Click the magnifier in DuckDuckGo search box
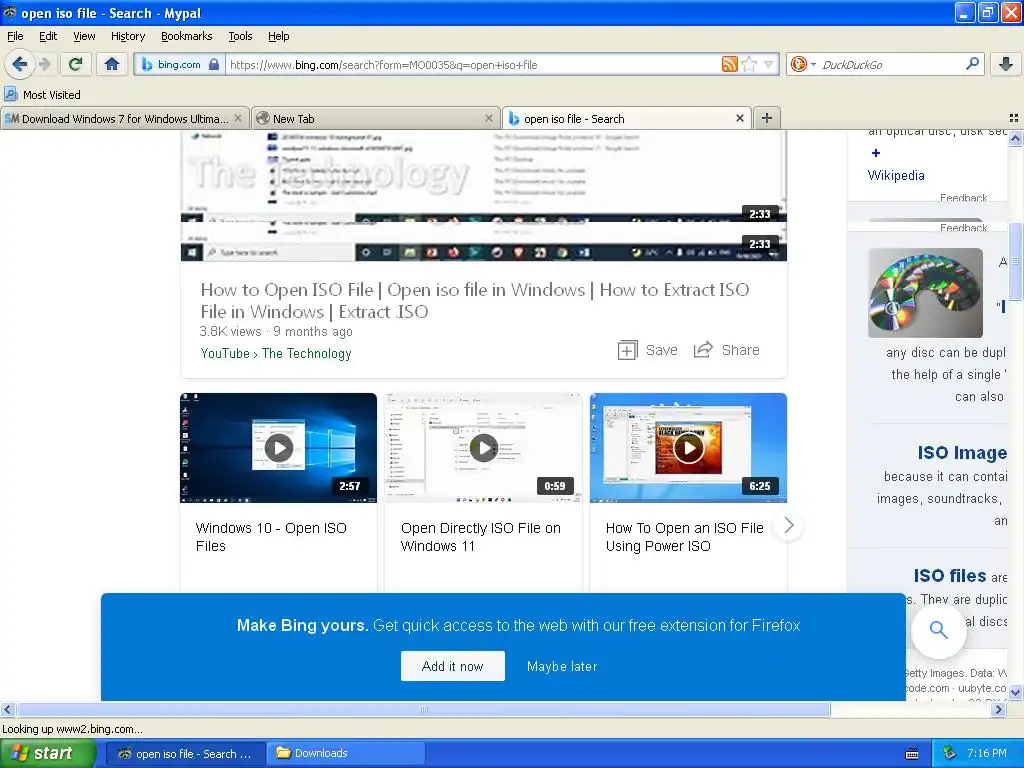1024x768 pixels. (x=972, y=64)
